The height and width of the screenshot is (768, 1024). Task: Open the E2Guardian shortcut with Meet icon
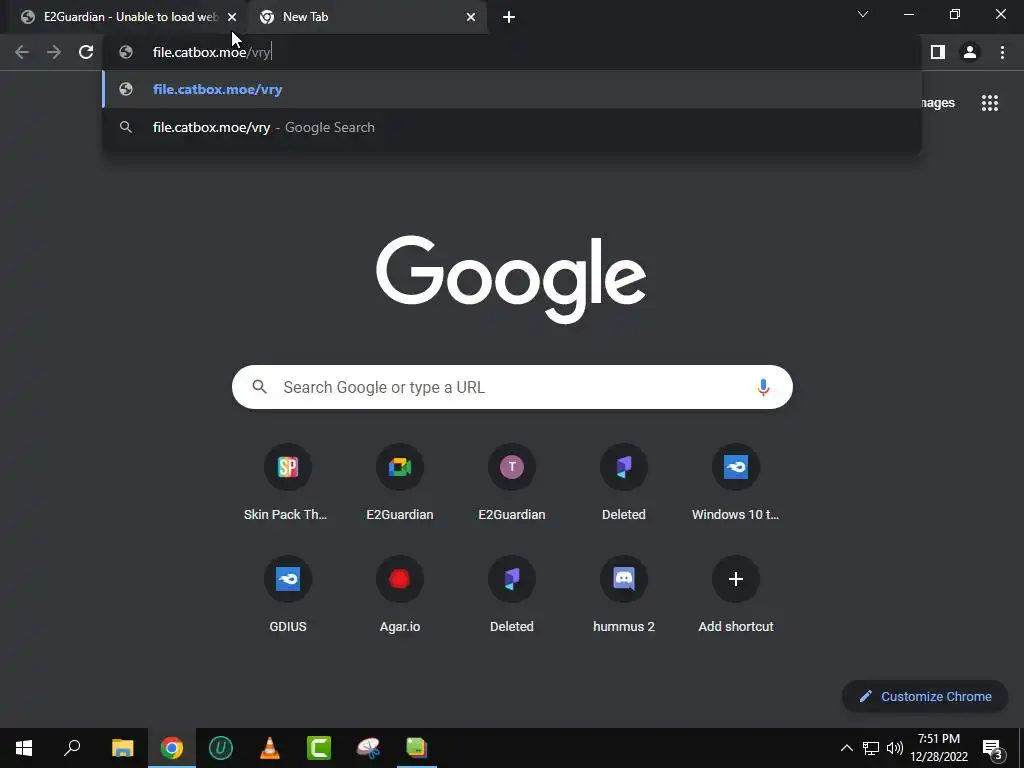[400, 483]
